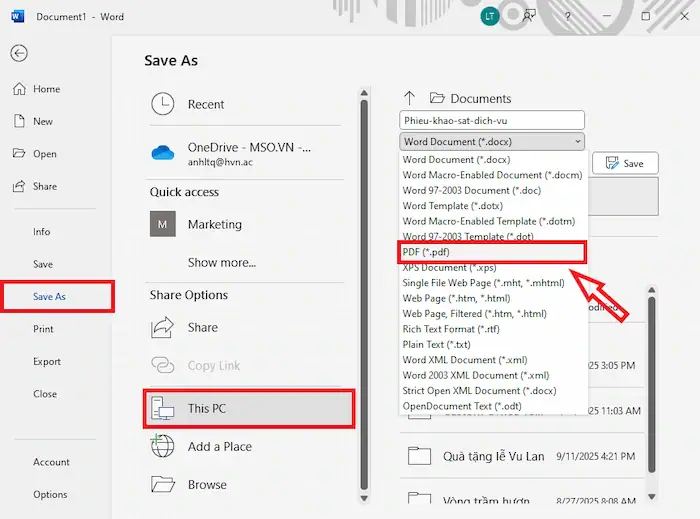Image resolution: width=700 pixels, height=519 pixels.
Task: Open the Quà tặng lễ Vu Lan folder
Action: click(493, 456)
